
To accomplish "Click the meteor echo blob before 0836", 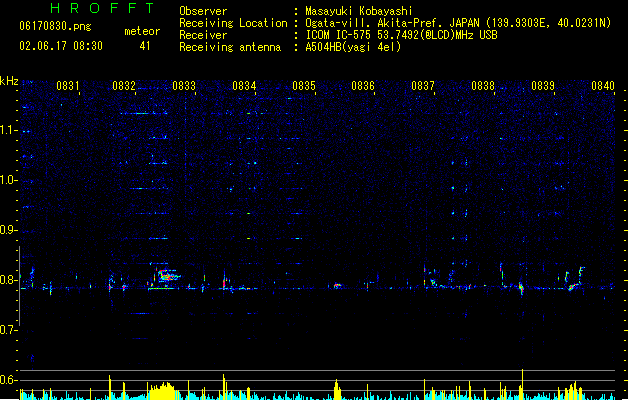I will coord(337,286).
